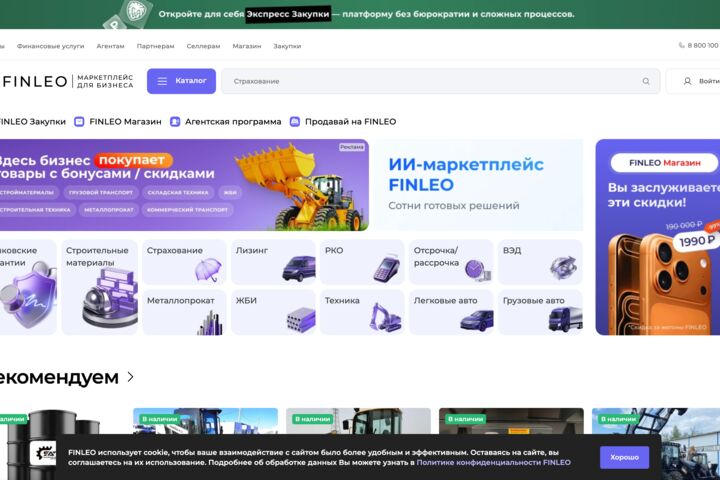
Task: Open Страхование category with umbrella icon
Action: click(x=184, y=262)
